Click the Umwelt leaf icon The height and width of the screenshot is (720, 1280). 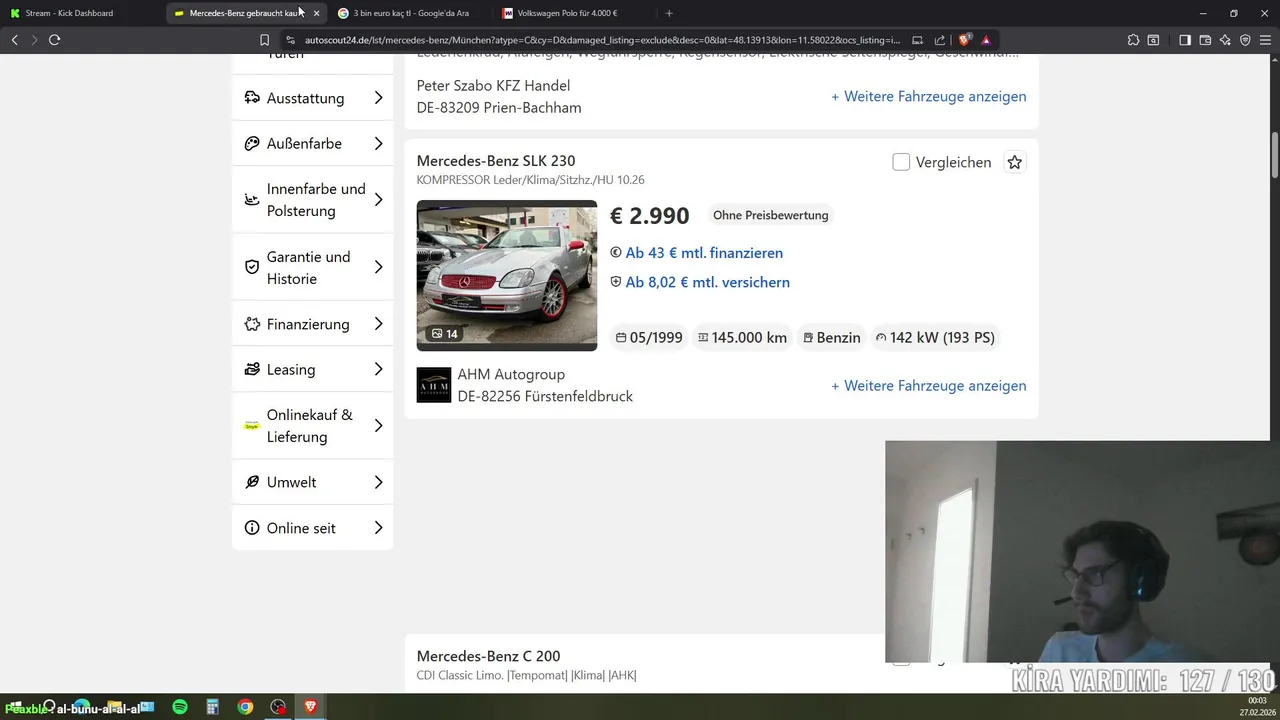(x=252, y=482)
